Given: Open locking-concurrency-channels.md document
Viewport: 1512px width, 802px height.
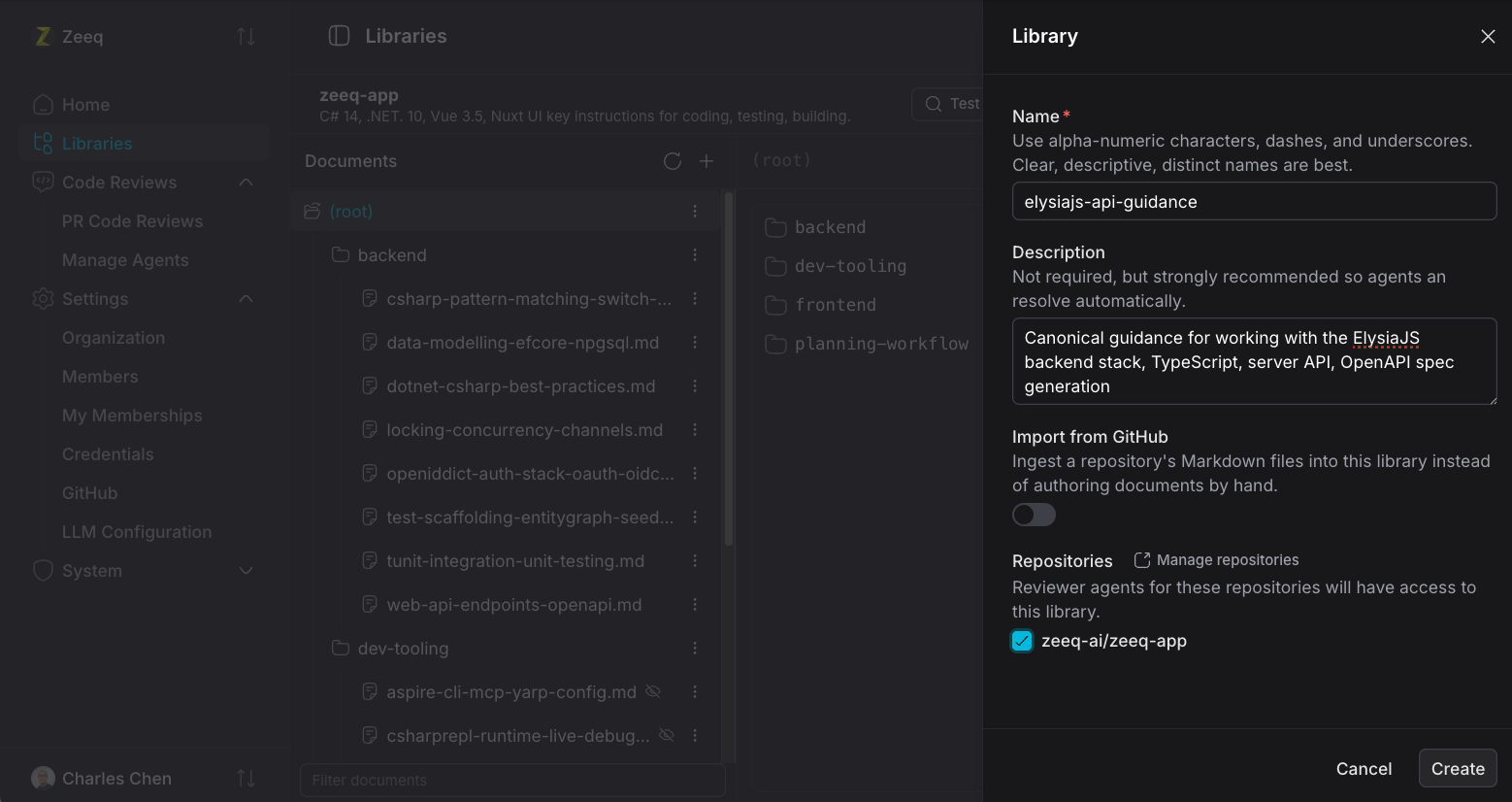Looking at the screenshot, I should pyautogui.click(x=525, y=430).
